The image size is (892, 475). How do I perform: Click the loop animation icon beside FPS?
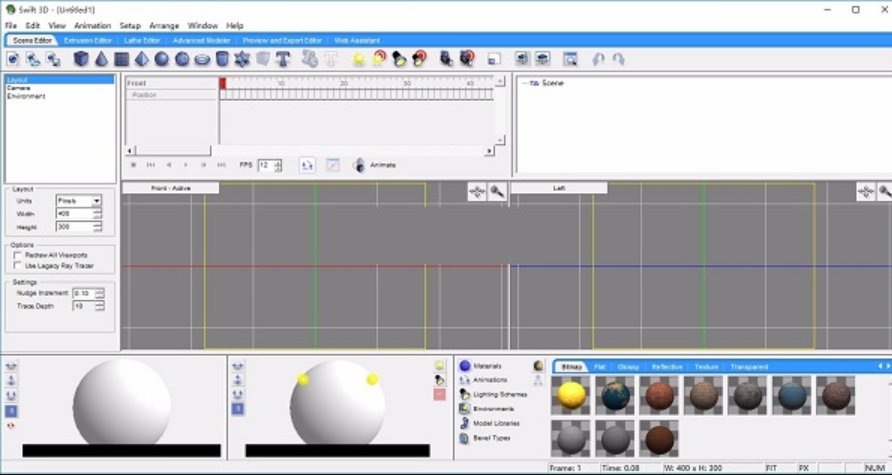(307, 165)
